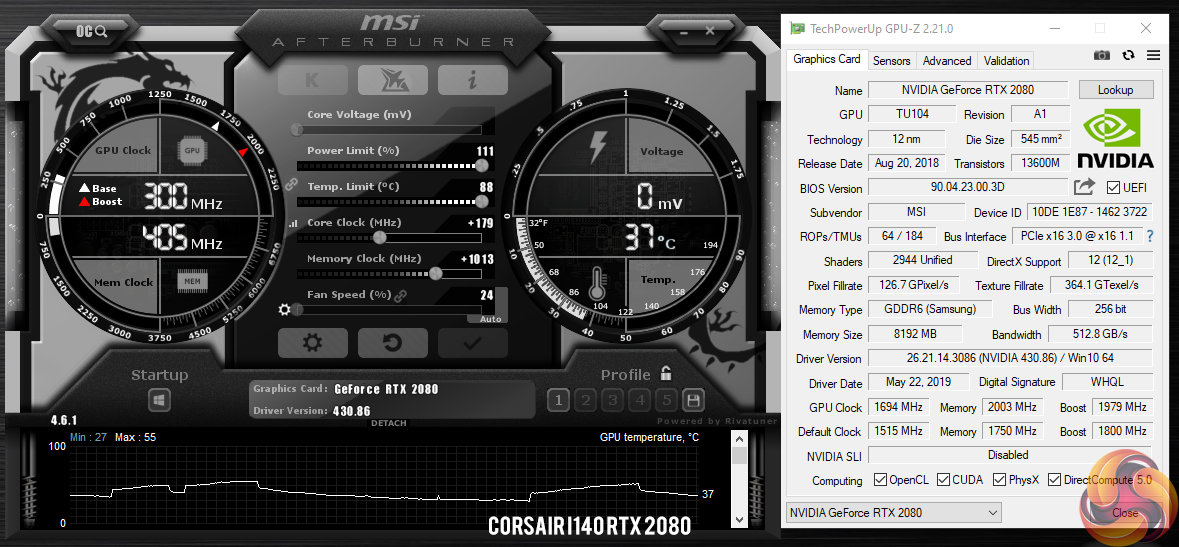Take GPU-Z screenshot with the camera icon
Image resolution: width=1179 pixels, height=547 pixels.
1102,56
